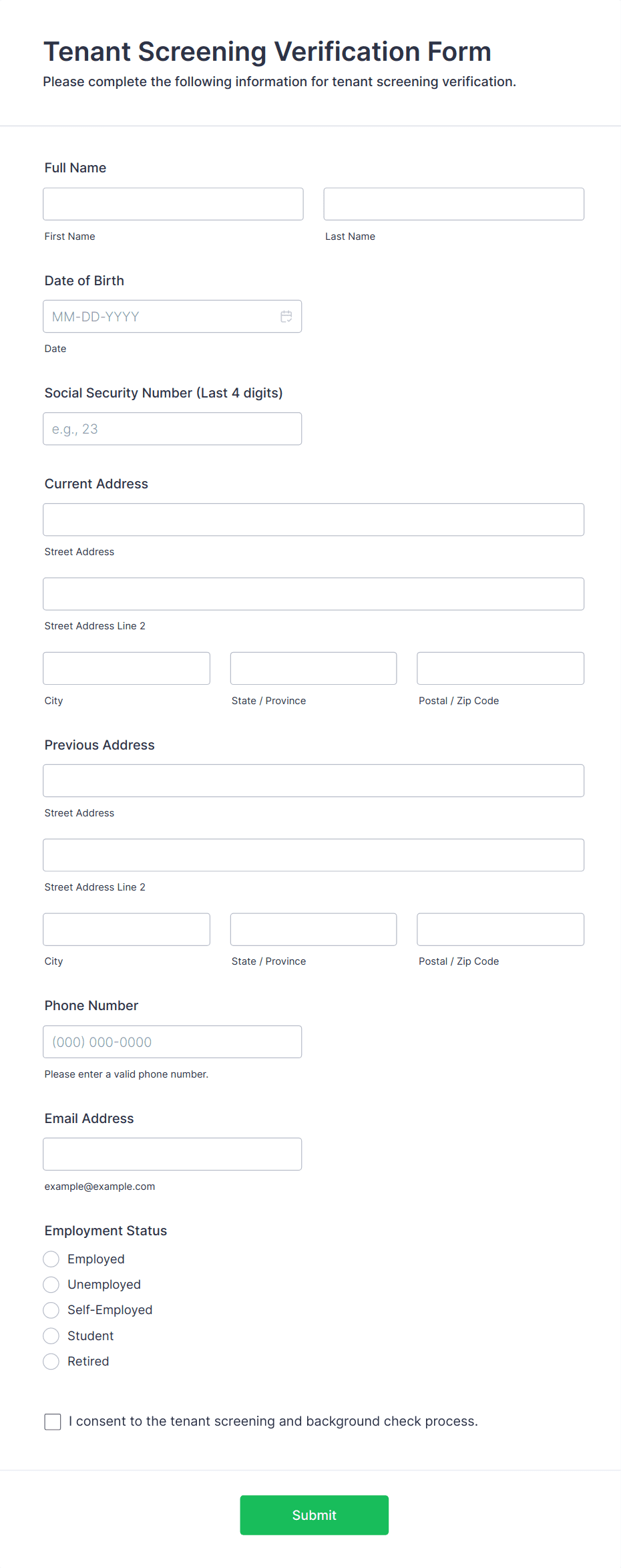Select the Retired radio button
The image size is (621, 1568).
tap(51, 1362)
